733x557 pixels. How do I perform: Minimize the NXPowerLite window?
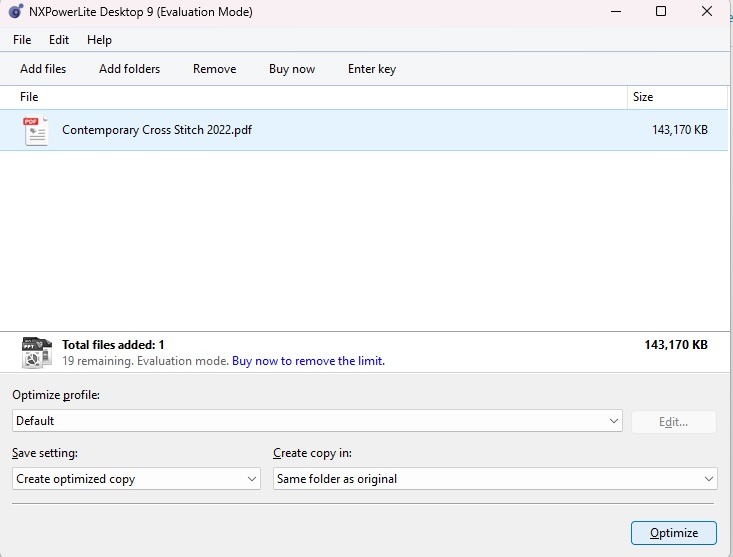click(x=616, y=11)
